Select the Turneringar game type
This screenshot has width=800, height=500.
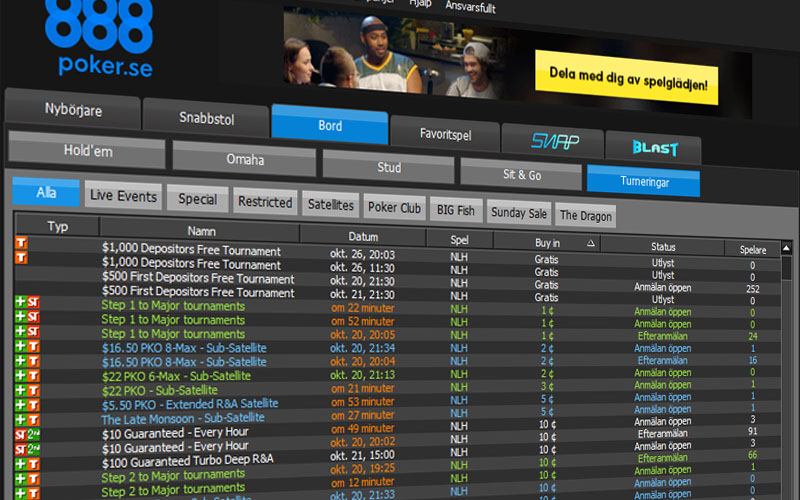(644, 181)
